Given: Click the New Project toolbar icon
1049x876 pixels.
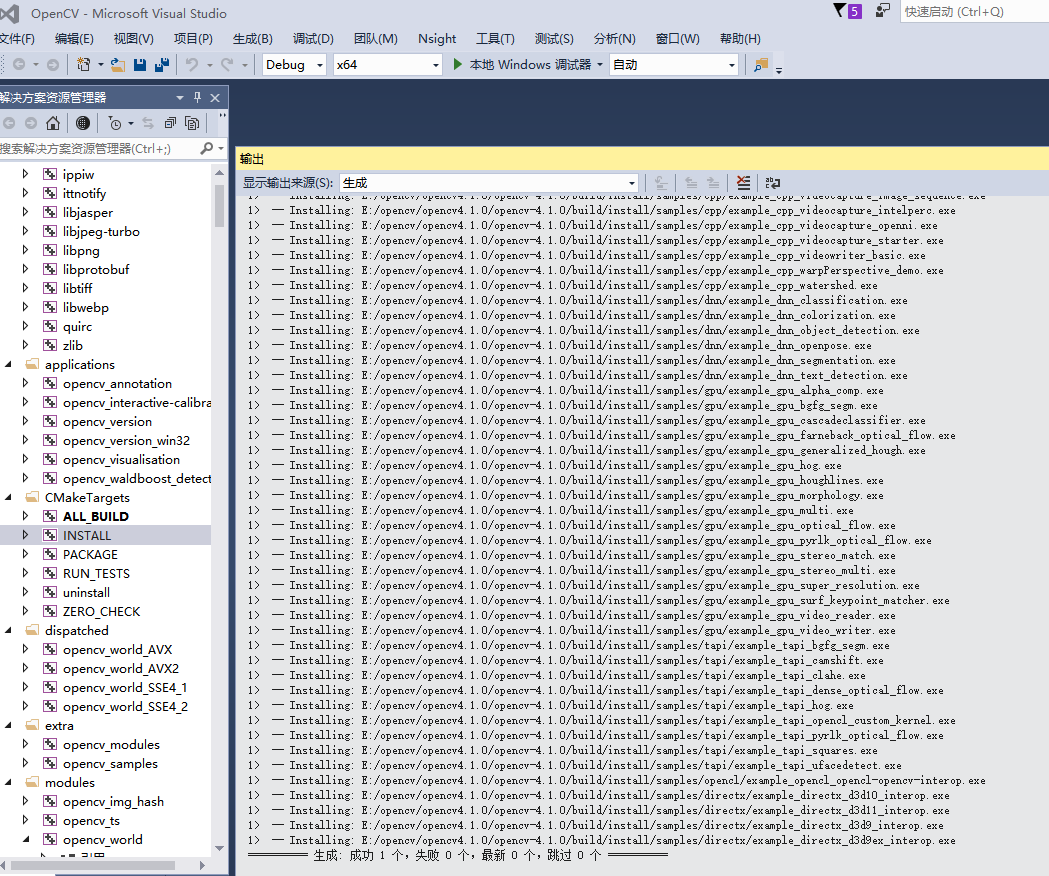Looking at the screenshot, I should pos(84,64).
